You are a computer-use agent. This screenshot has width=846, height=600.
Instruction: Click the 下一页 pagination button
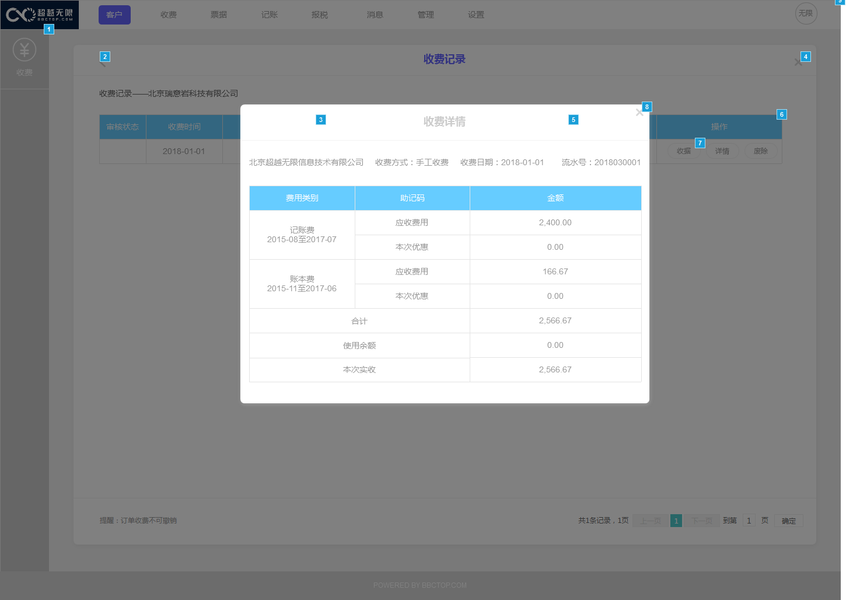tap(702, 521)
